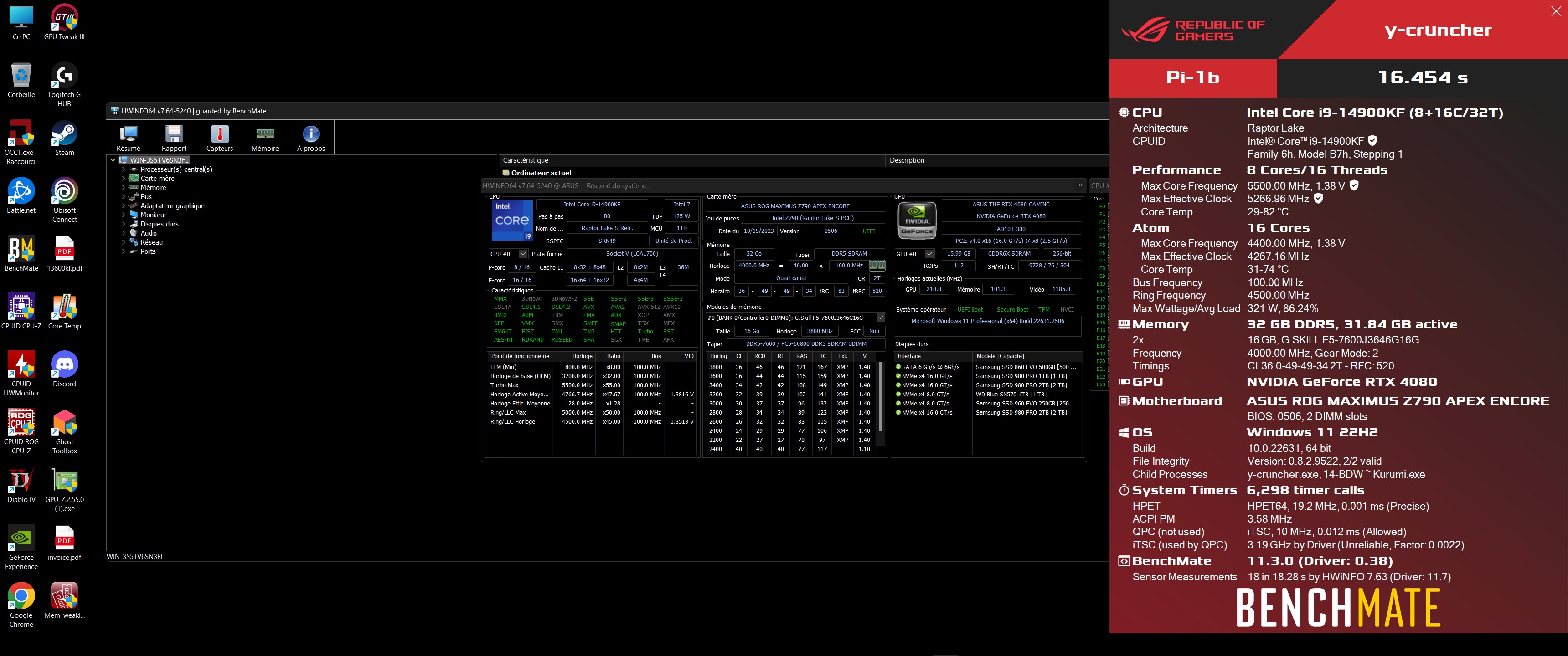
Task: Open the Ghost Toolbox desktop icon
Action: click(x=65, y=431)
